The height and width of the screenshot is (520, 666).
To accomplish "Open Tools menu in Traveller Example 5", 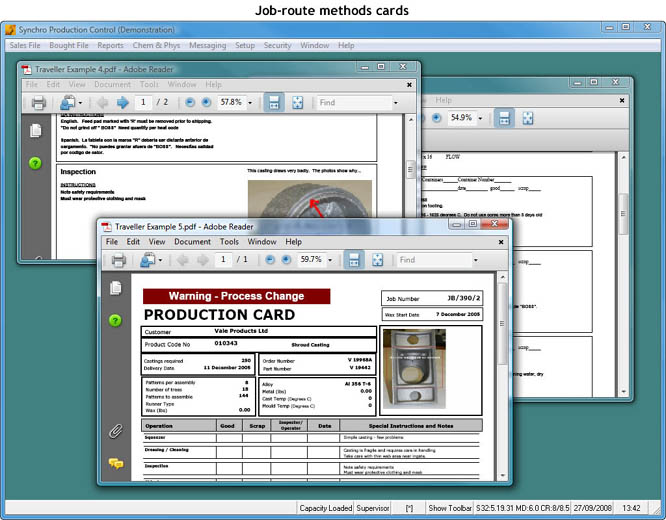I will [x=229, y=242].
